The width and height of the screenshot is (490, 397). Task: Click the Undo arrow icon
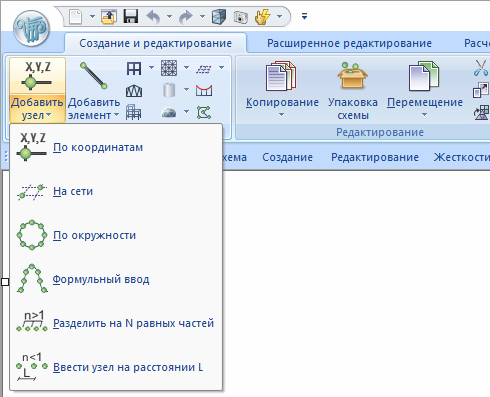[153, 16]
